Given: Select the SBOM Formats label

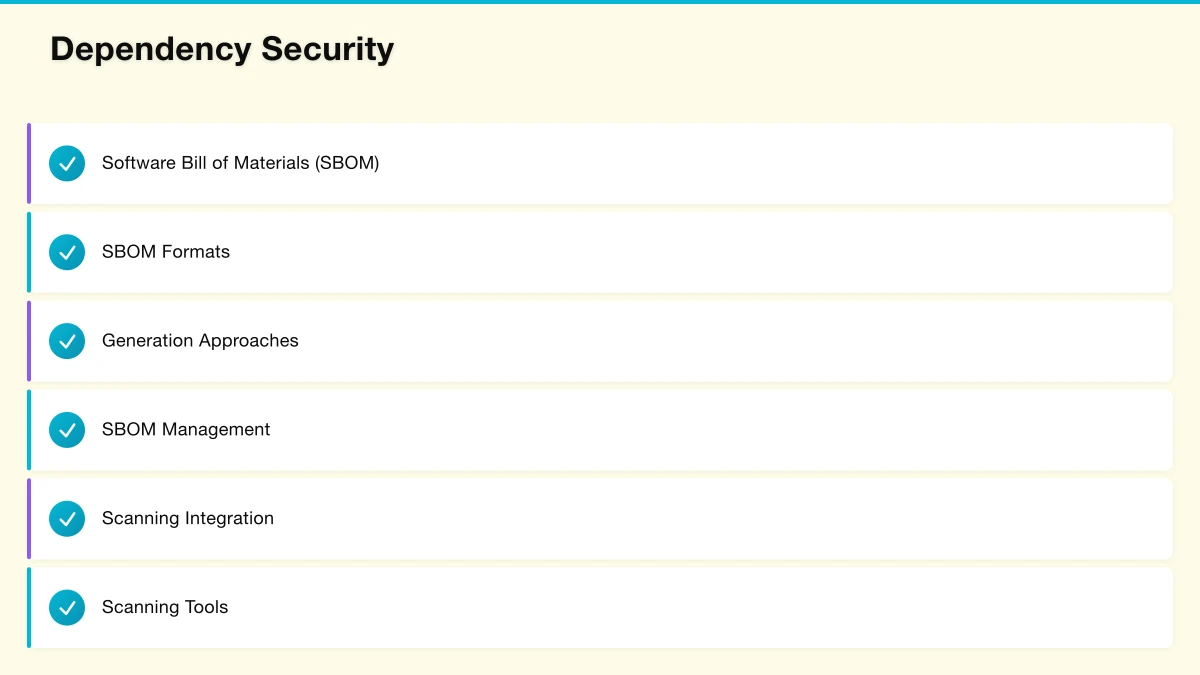Looking at the screenshot, I should pos(166,252).
